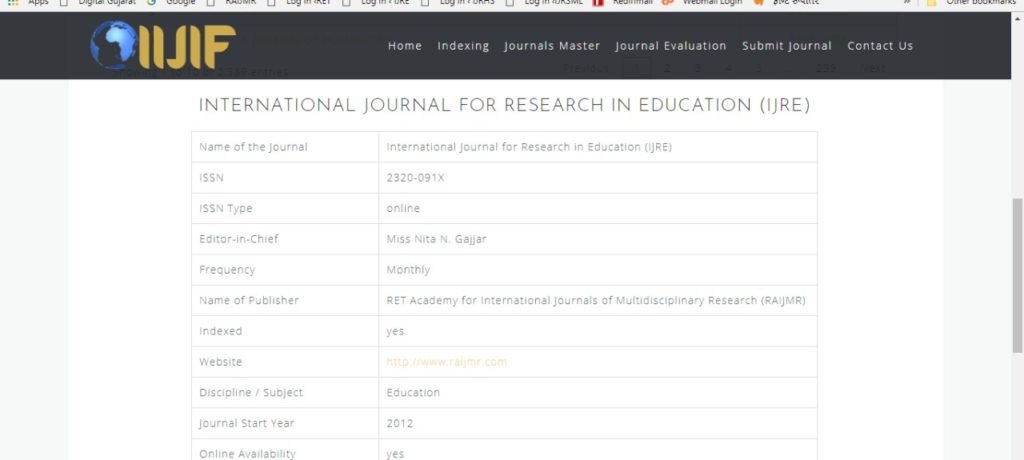Viewport: 1024px width, 460px height.
Task: Go to Contact Us page
Action: pyautogui.click(x=880, y=46)
